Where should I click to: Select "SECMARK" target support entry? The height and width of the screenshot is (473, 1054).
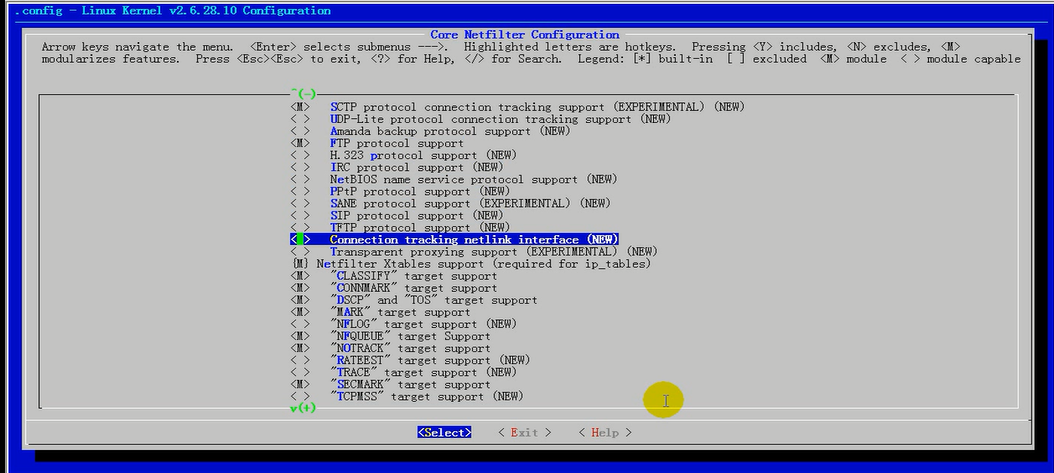(410, 385)
